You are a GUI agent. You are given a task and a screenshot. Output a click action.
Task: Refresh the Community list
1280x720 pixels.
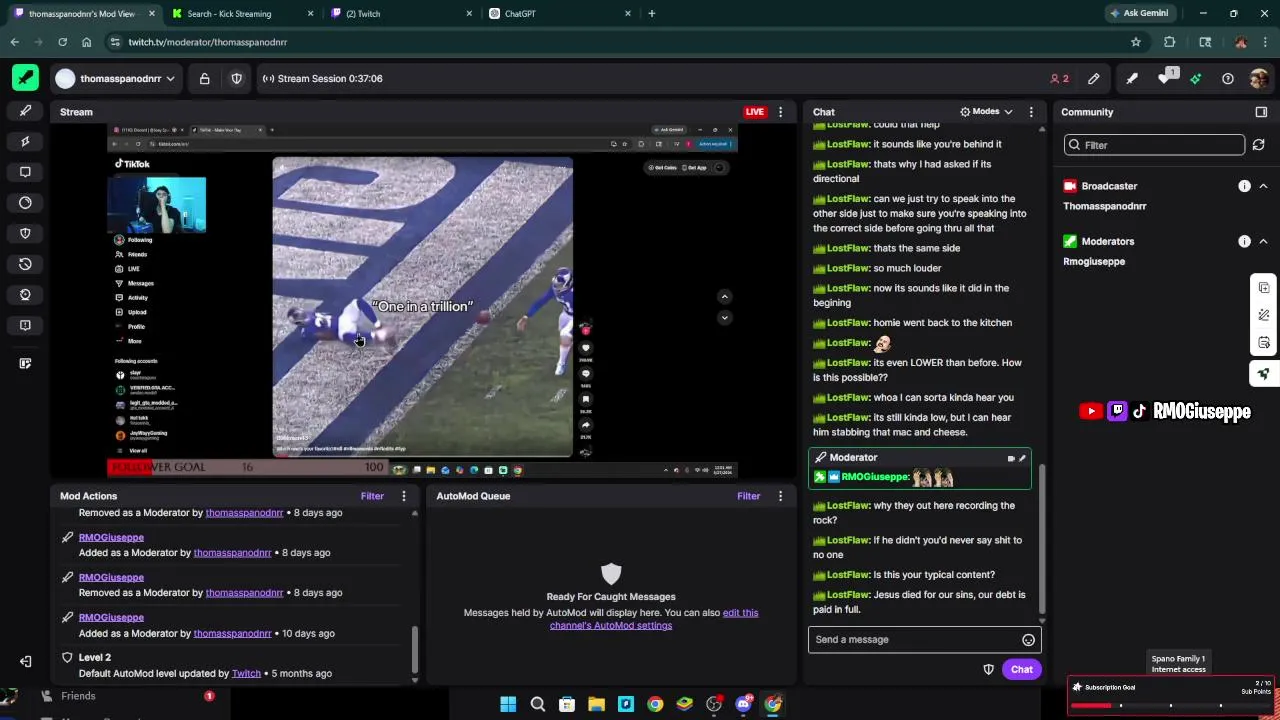coord(1259,145)
